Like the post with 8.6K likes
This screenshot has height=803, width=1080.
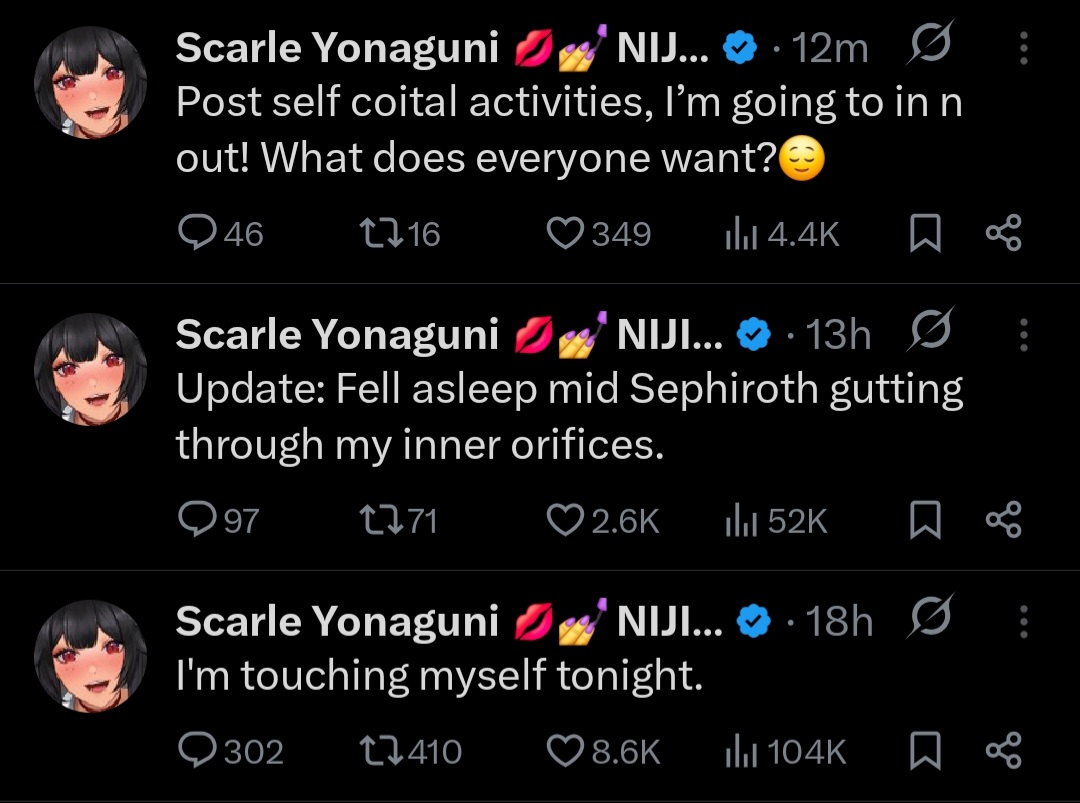(x=566, y=750)
